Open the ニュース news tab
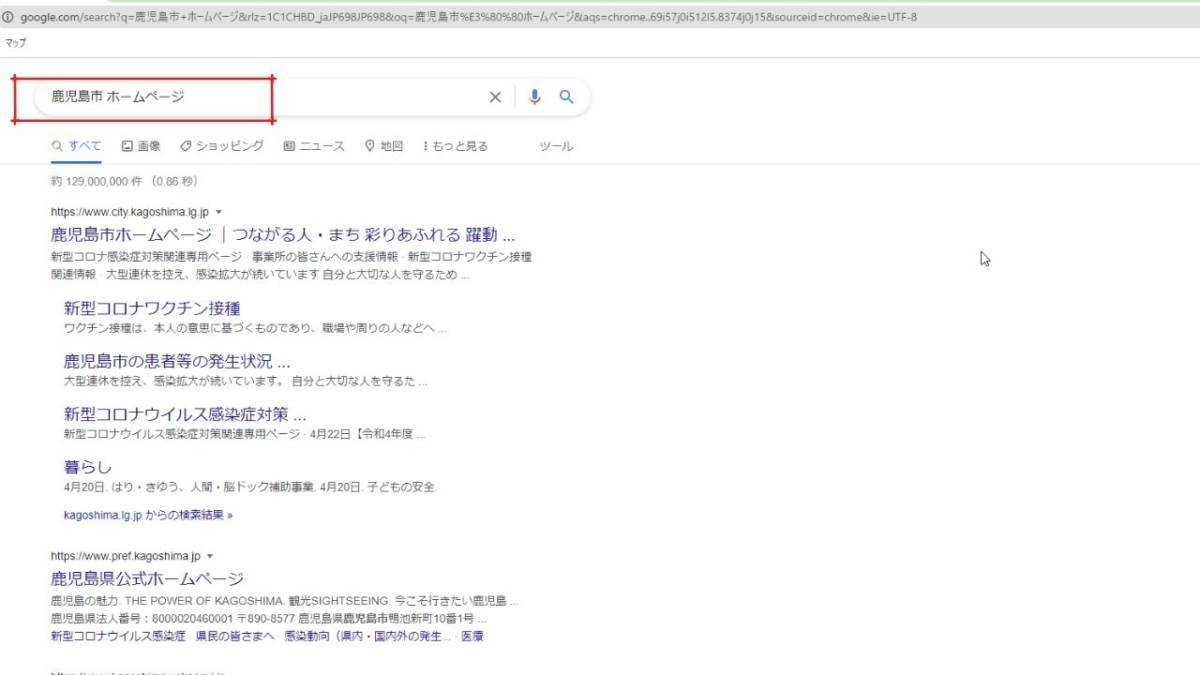This screenshot has height=675, width=1200. point(314,146)
